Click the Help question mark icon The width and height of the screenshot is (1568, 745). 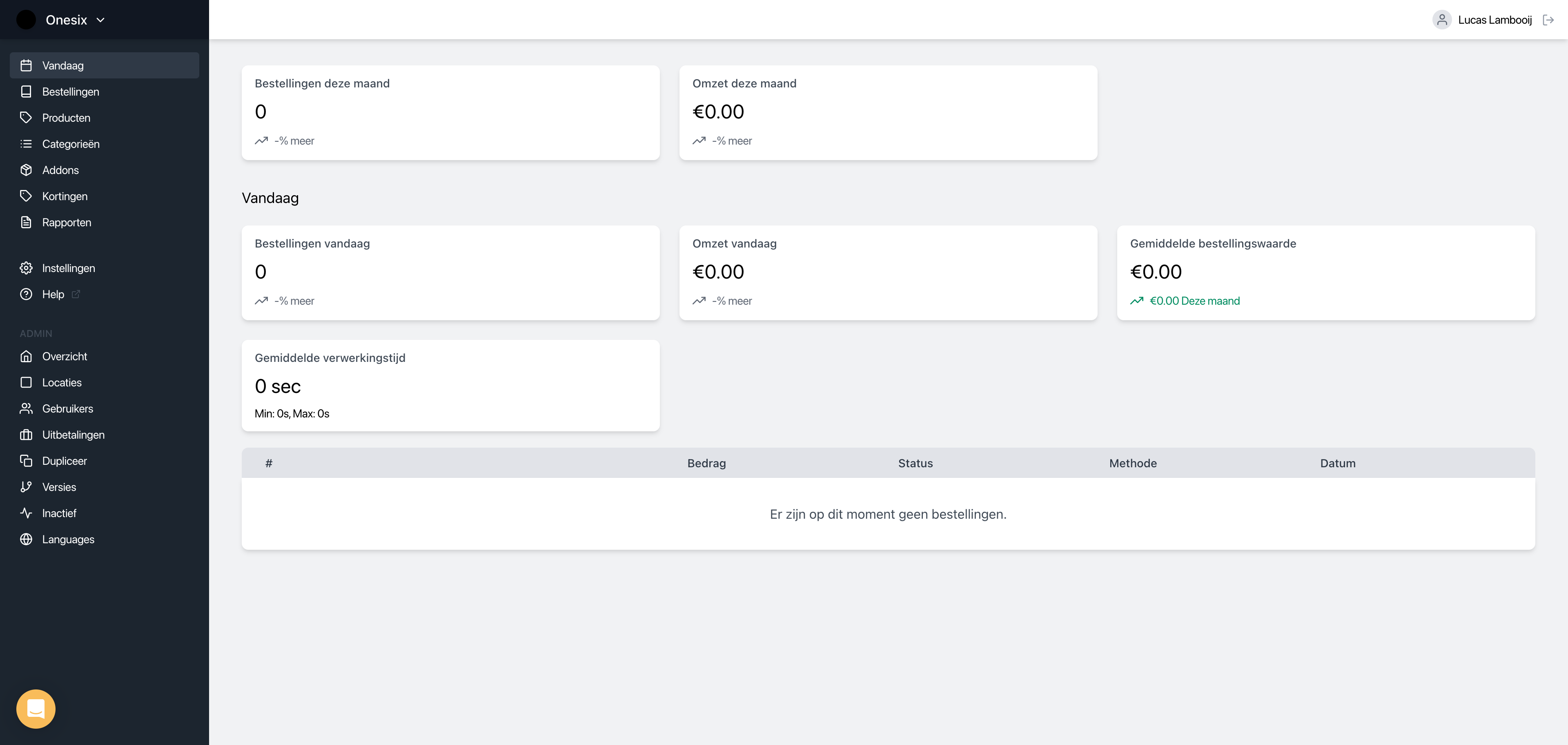(x=26, y=294)
